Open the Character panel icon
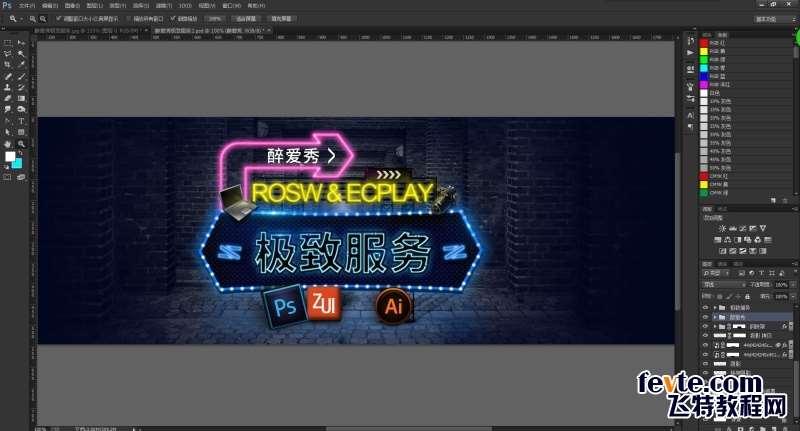This screenshot has height=431, width=800. [690, 115]
